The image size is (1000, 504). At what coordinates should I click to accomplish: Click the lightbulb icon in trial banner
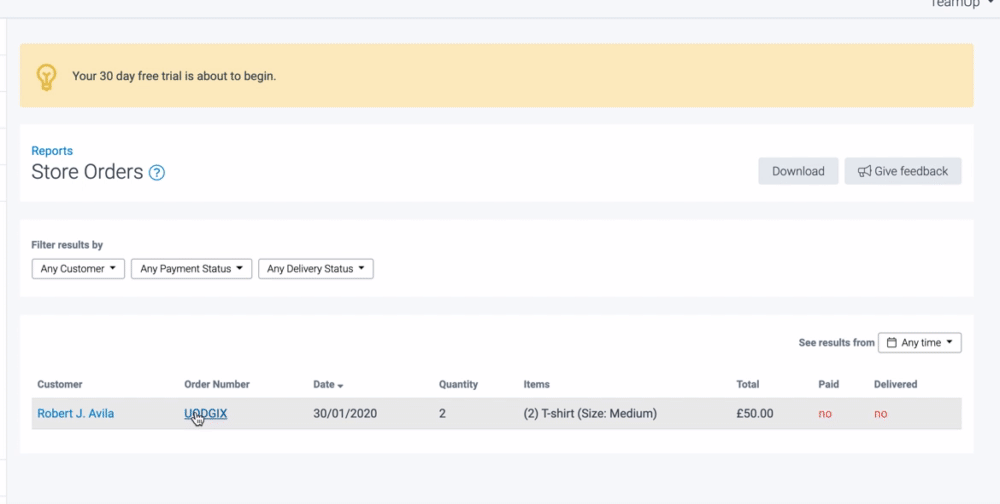tap(46, 76)
